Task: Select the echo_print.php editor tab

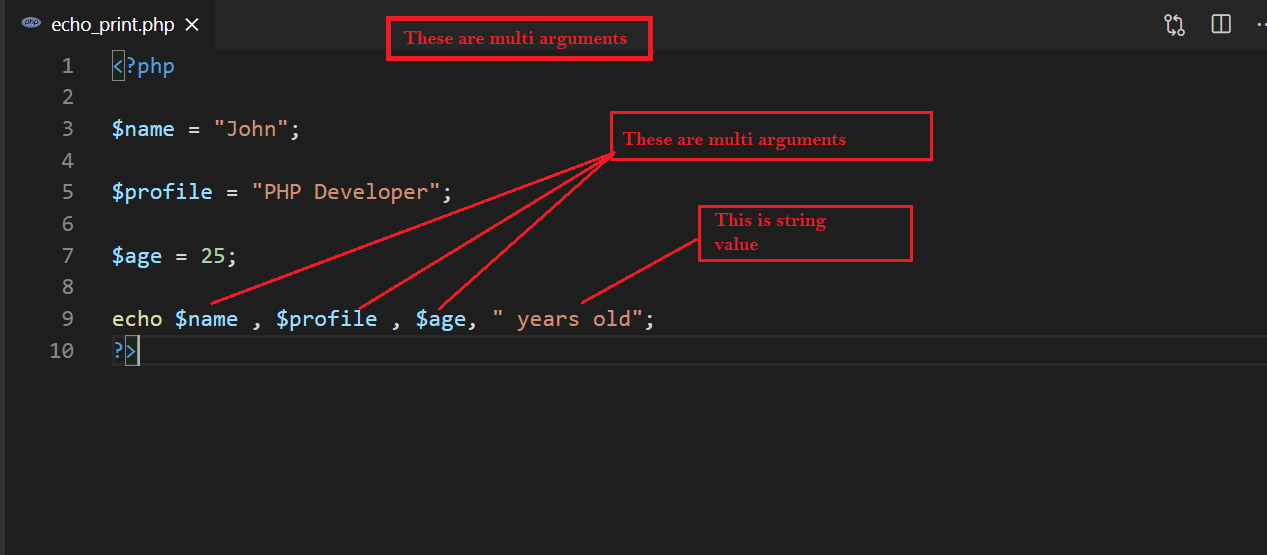Action: 110,25
